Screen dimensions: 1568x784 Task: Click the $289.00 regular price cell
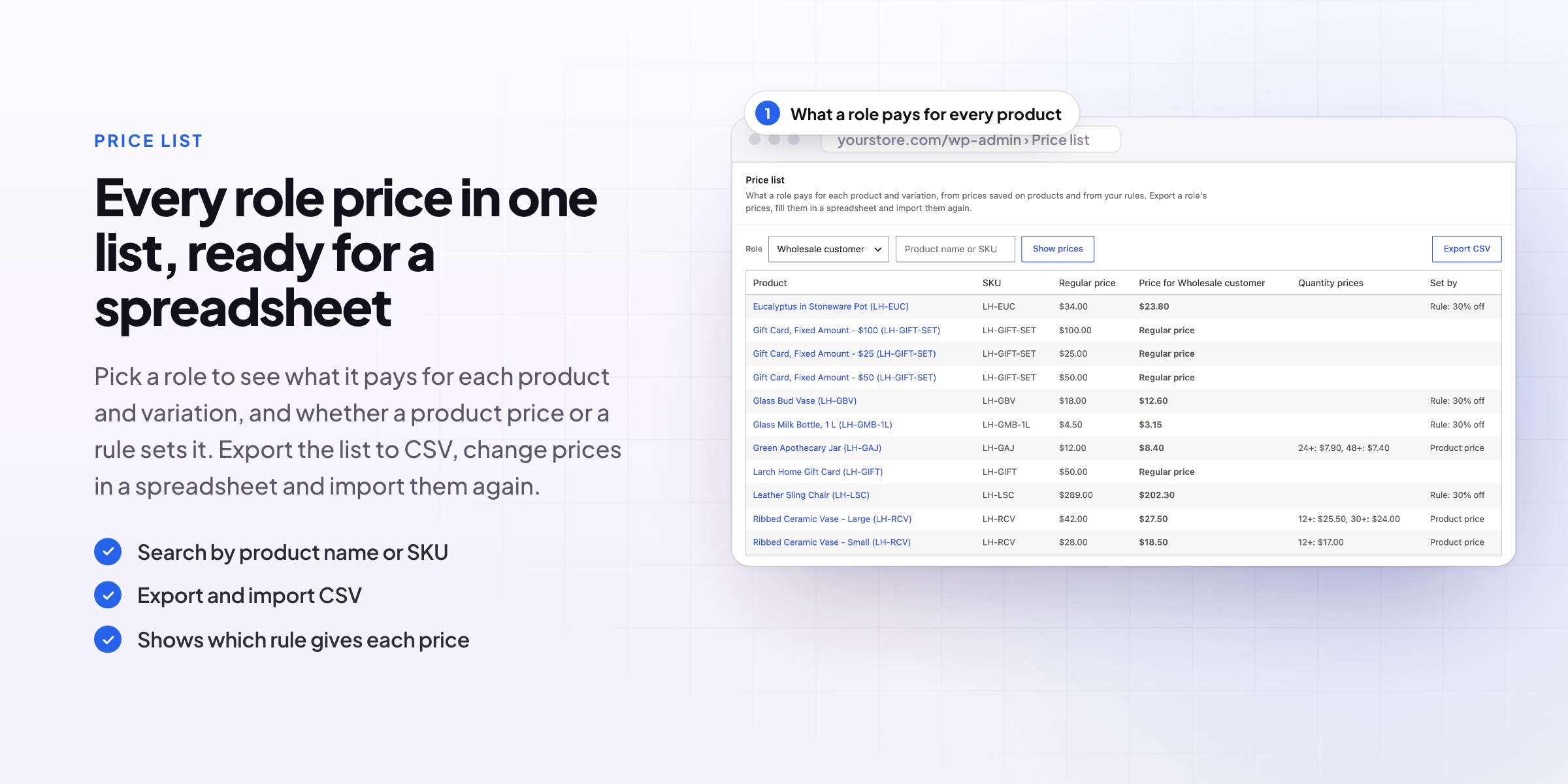coord(1075,495)
